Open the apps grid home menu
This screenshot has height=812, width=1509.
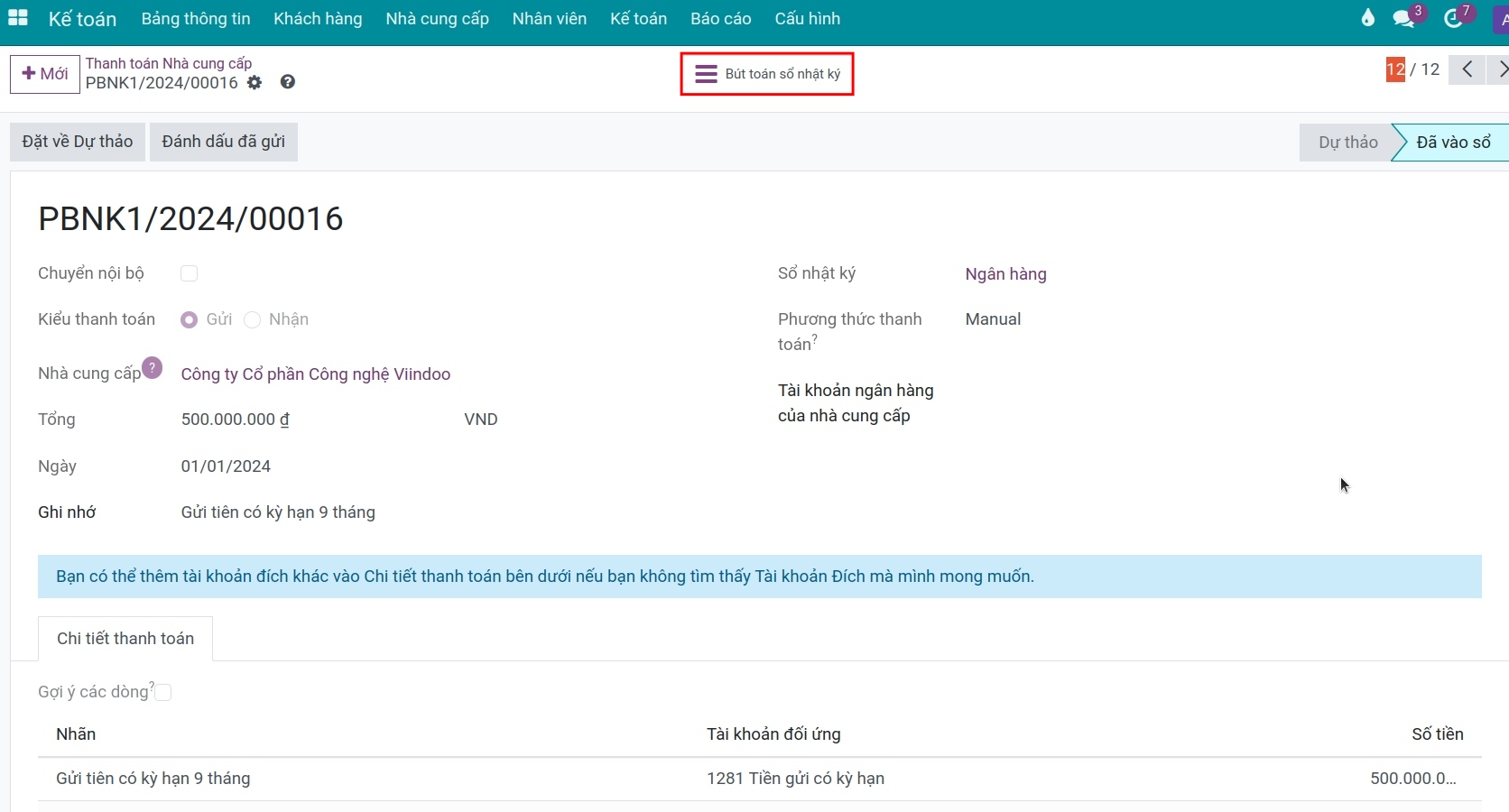(x=18, y=18)
